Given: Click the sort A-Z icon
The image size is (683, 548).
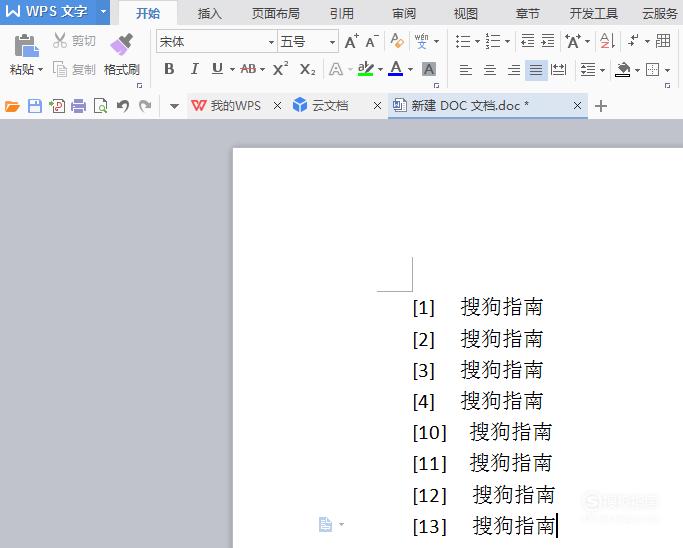Looking at the screenshot, I should point(607,41).
